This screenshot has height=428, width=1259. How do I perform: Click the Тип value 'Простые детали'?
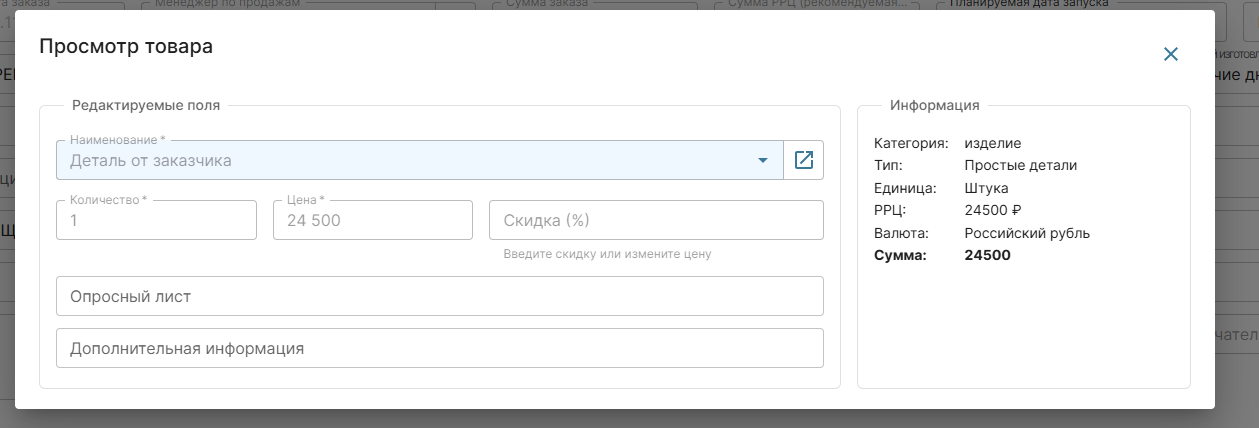tap(1020, 165)
